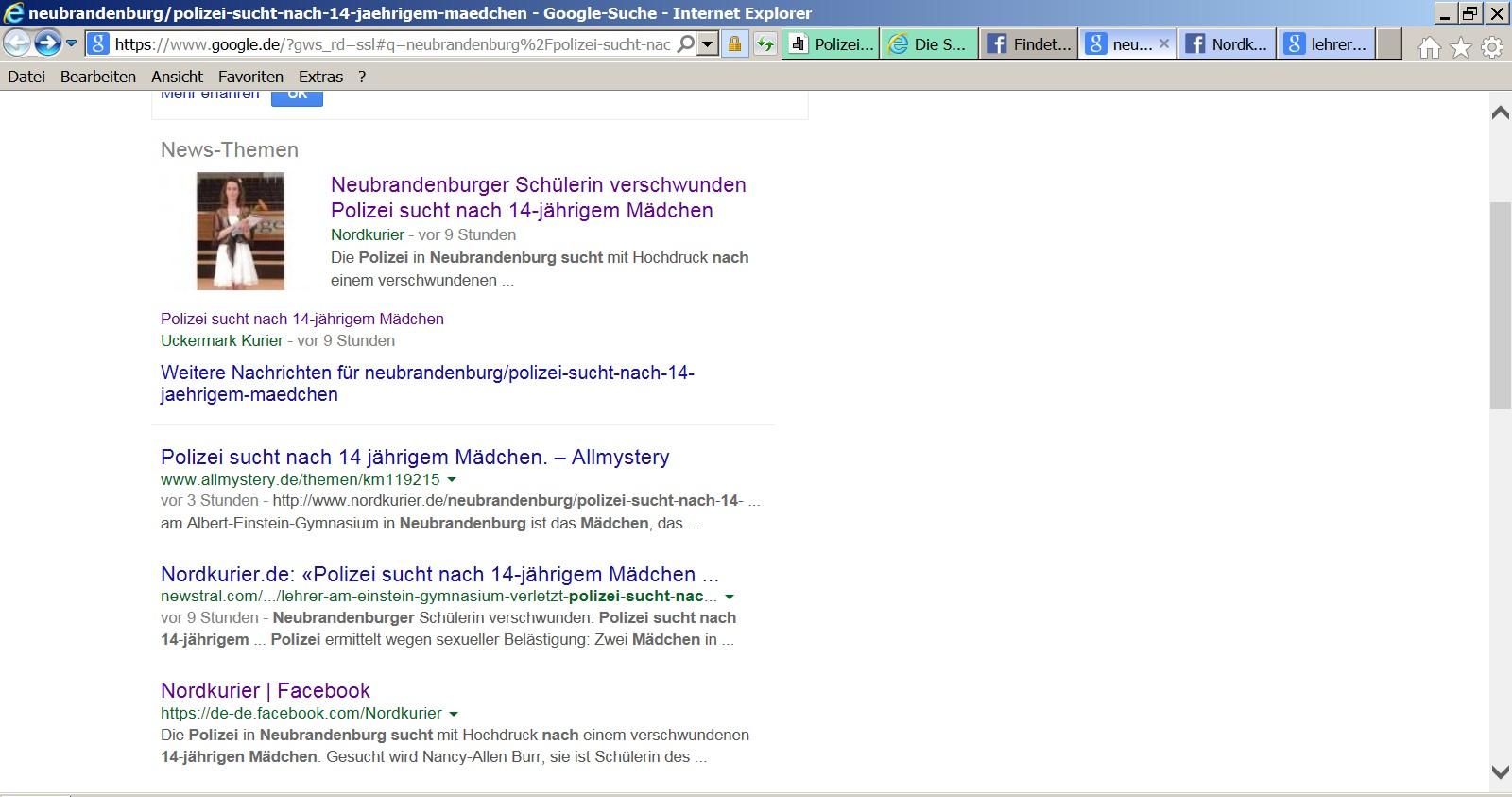The width and height of the screenshot is (1512, 797).
Task: Expand the allmystery.de result options arrow
Action: tap(452, 480)
